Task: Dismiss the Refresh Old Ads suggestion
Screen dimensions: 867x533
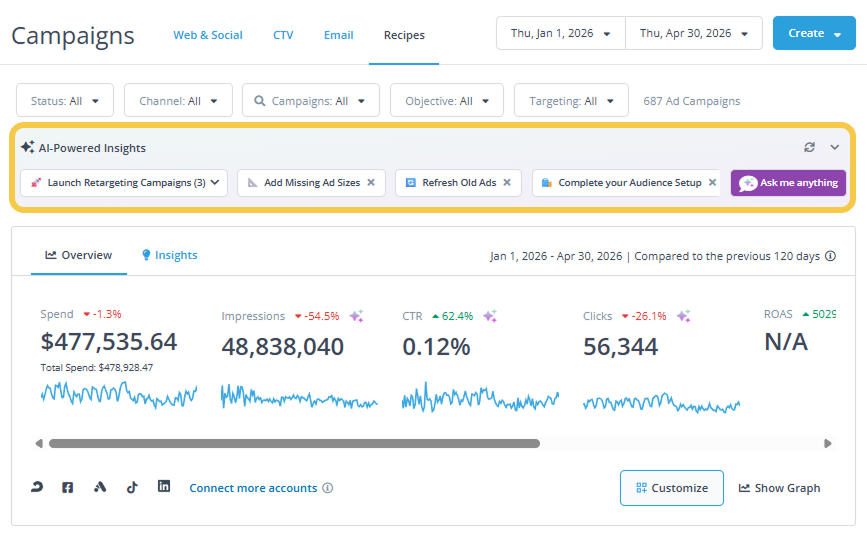Action: coord(507,182)
